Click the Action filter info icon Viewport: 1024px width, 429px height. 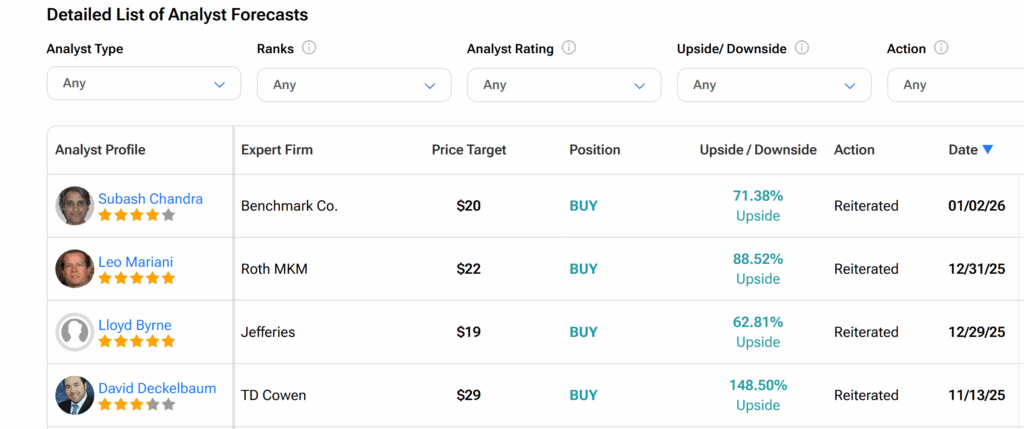(941, 48)
